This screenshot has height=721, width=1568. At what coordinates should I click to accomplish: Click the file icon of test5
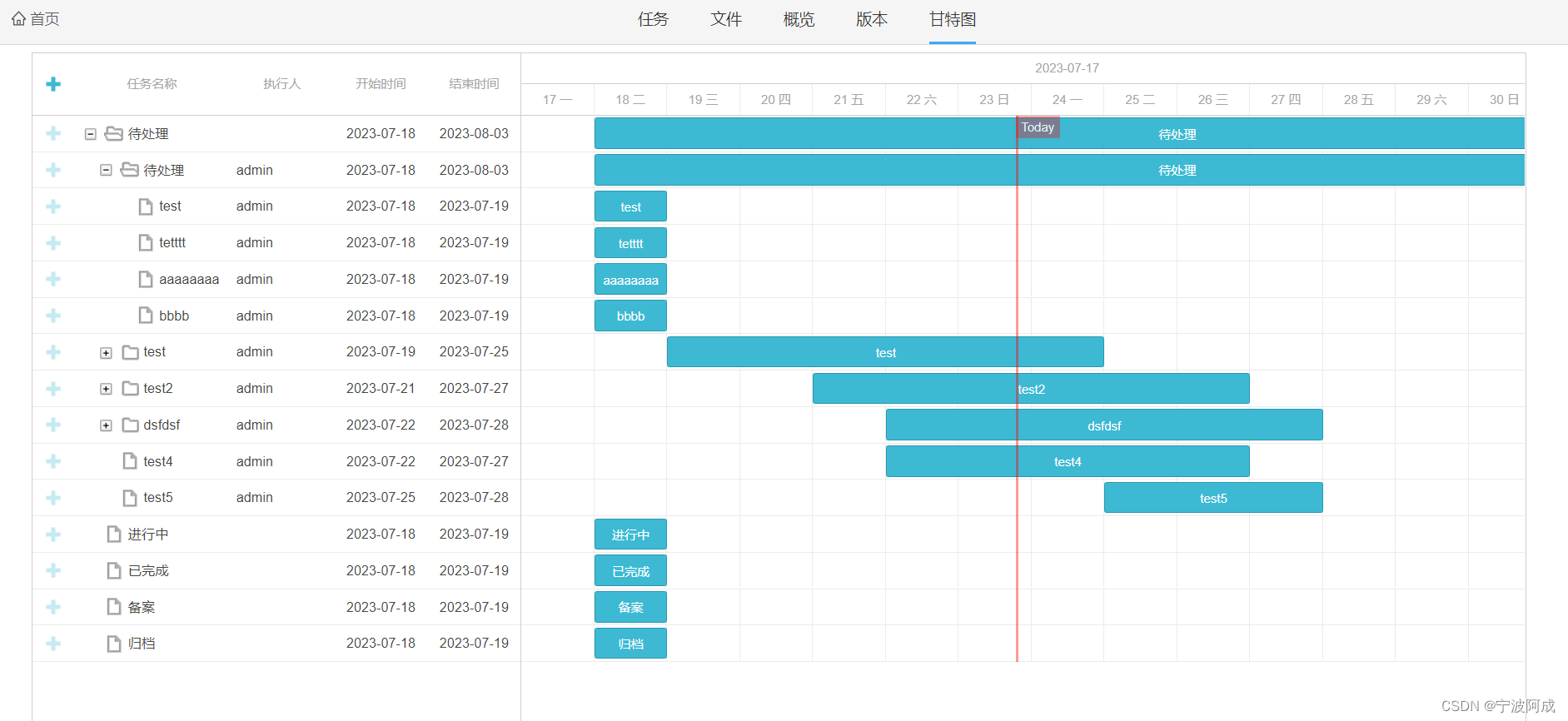[130, 498]
